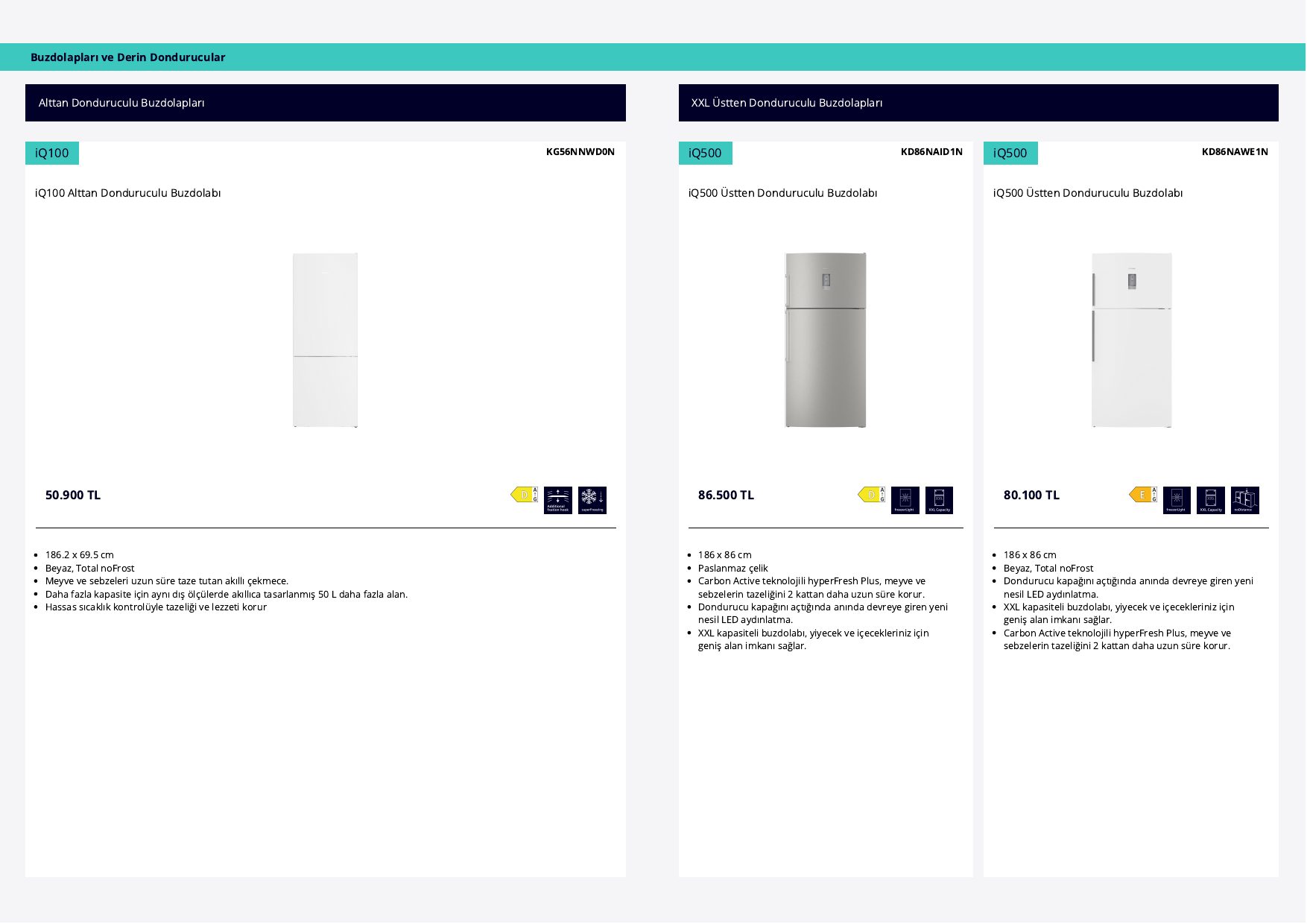
Task: Click the iQ500 badge on the KD86NAID1N card
Action: pos(706,154)
